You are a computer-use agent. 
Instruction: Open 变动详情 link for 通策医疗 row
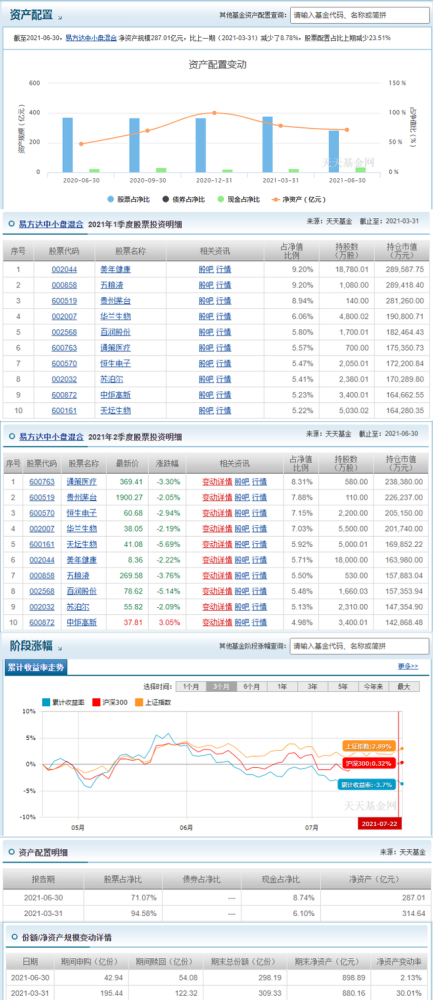(217, 482)
